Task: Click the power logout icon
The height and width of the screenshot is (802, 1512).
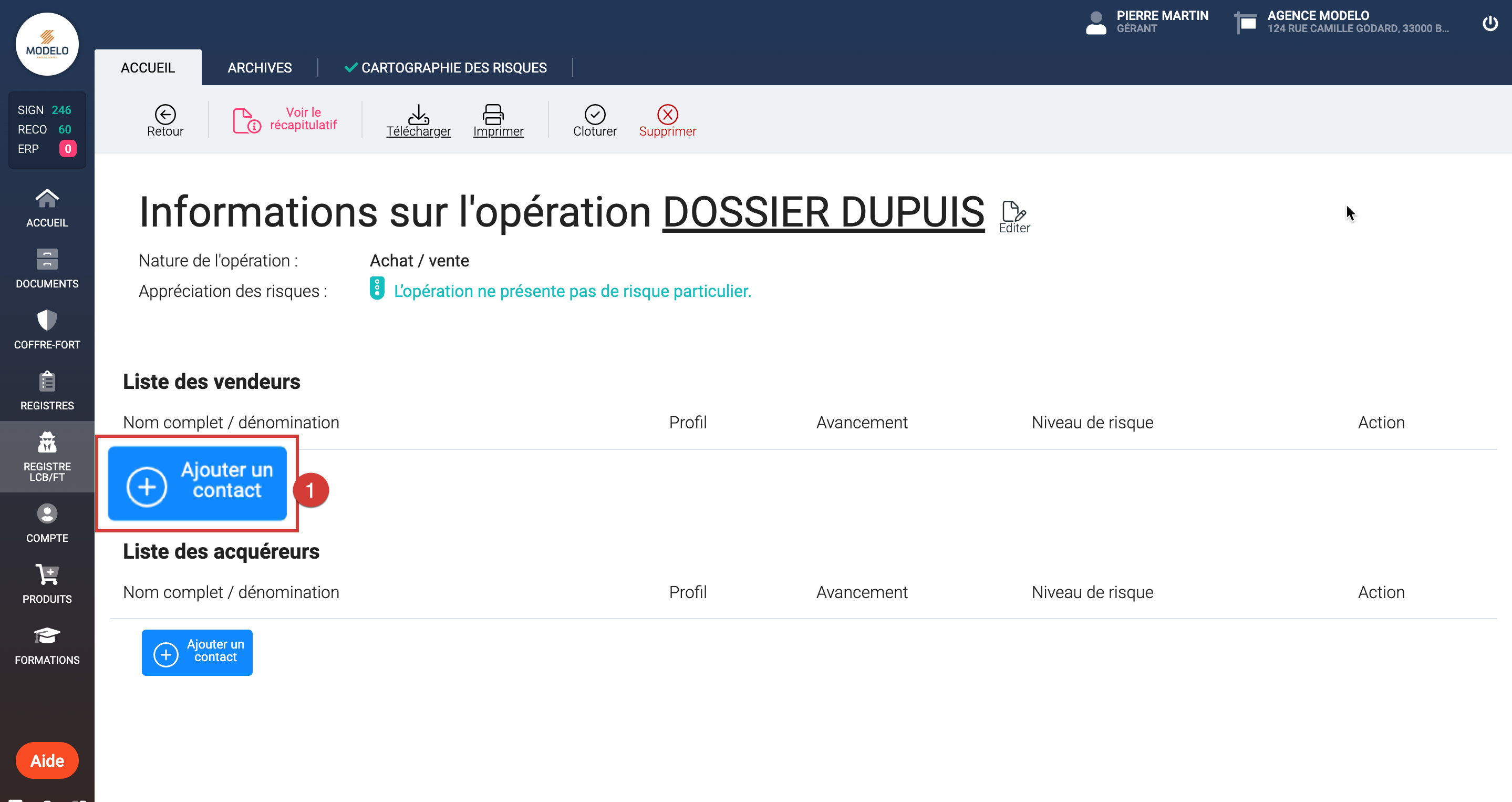Action: 1490,24
